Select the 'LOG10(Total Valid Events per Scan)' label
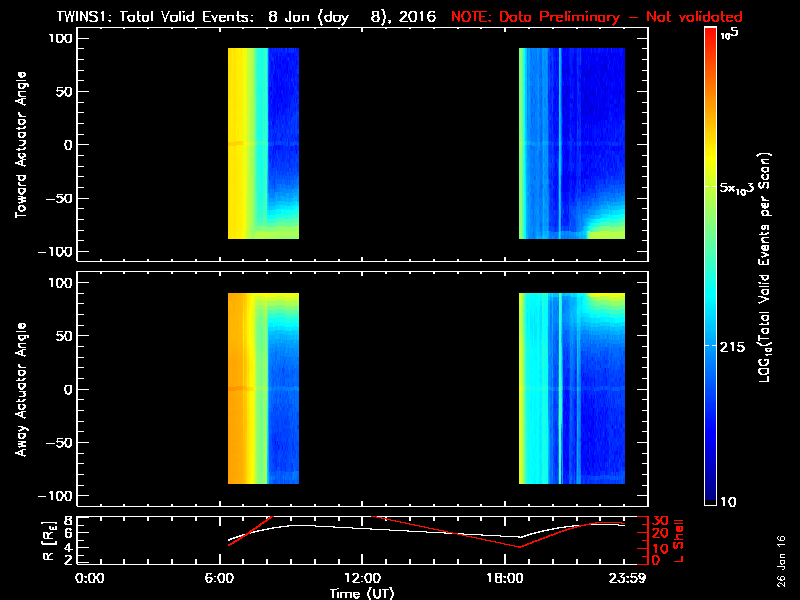800x600 pixels. [x=764, y=267]
